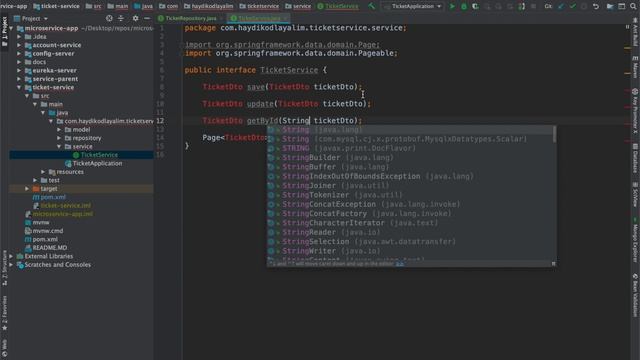Click the ticket-service breadcrumb in navigation bar

57,6
